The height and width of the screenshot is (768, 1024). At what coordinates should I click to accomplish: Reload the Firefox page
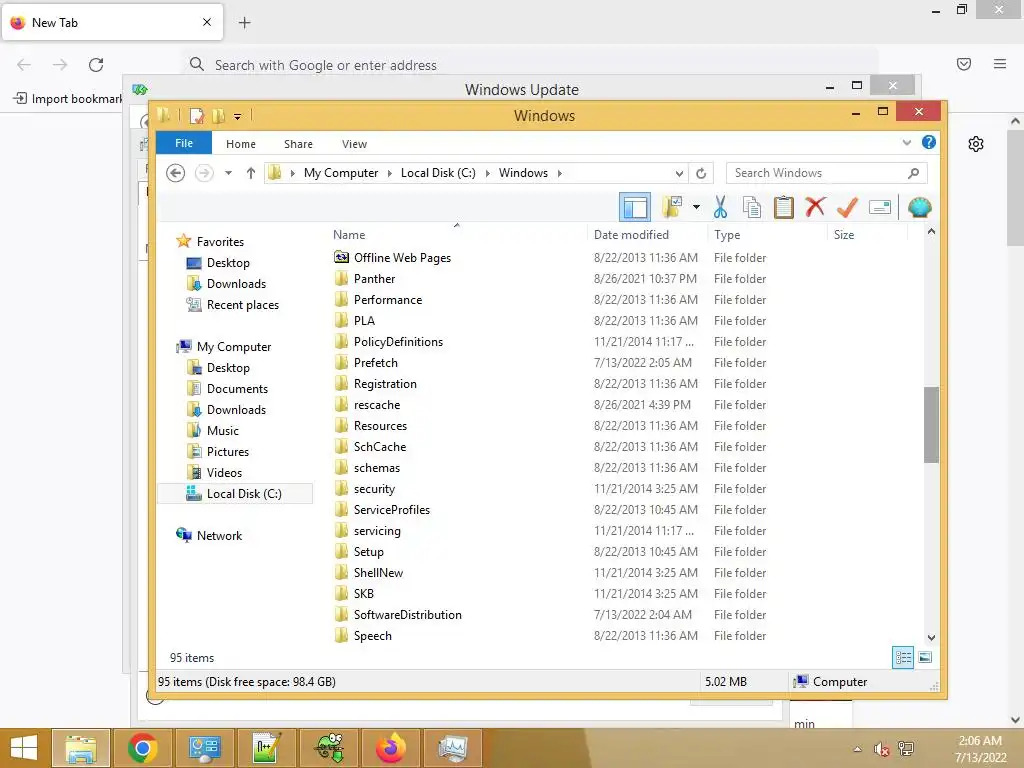point(96,65)
